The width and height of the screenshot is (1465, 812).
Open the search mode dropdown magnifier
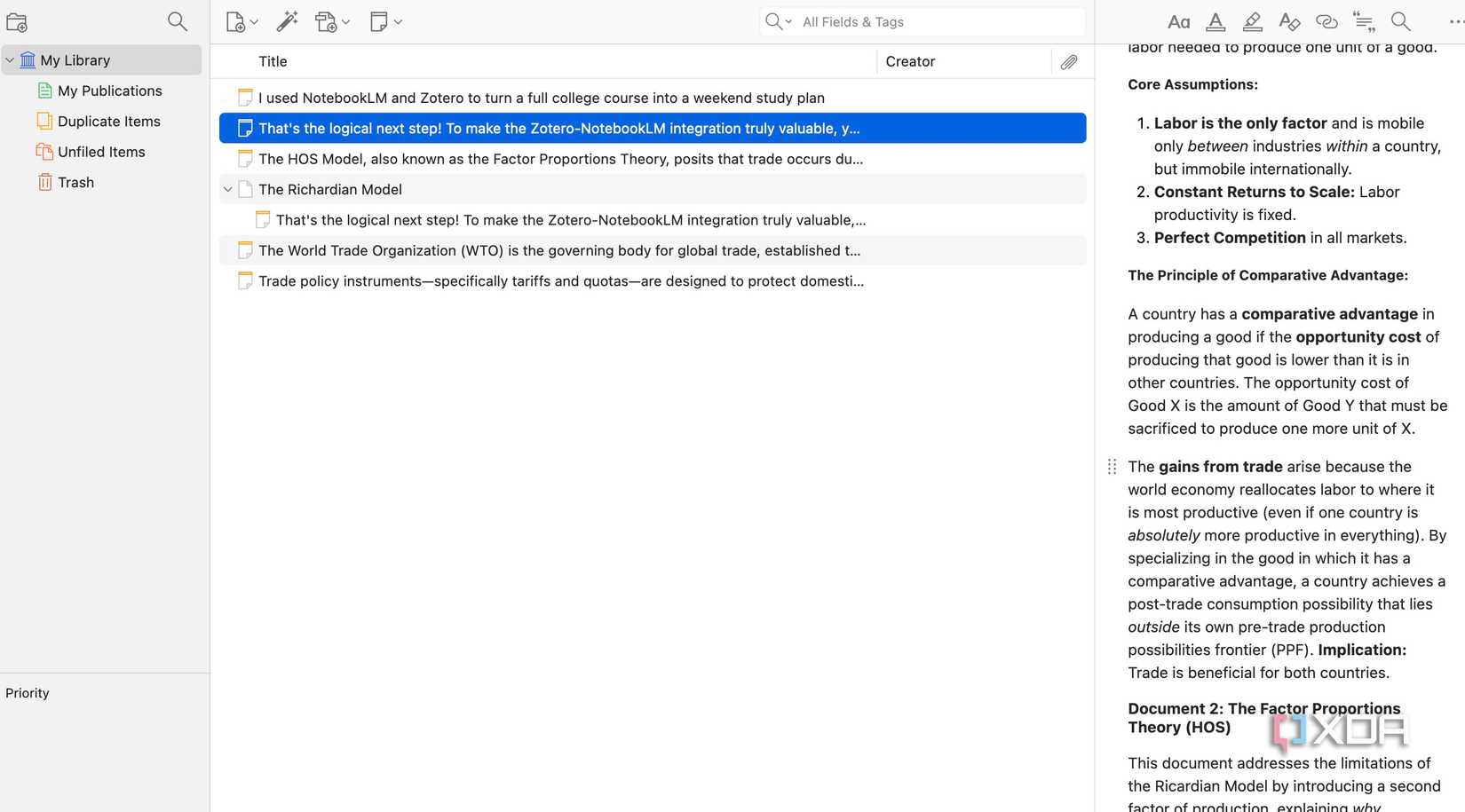[x=779, y=21]
